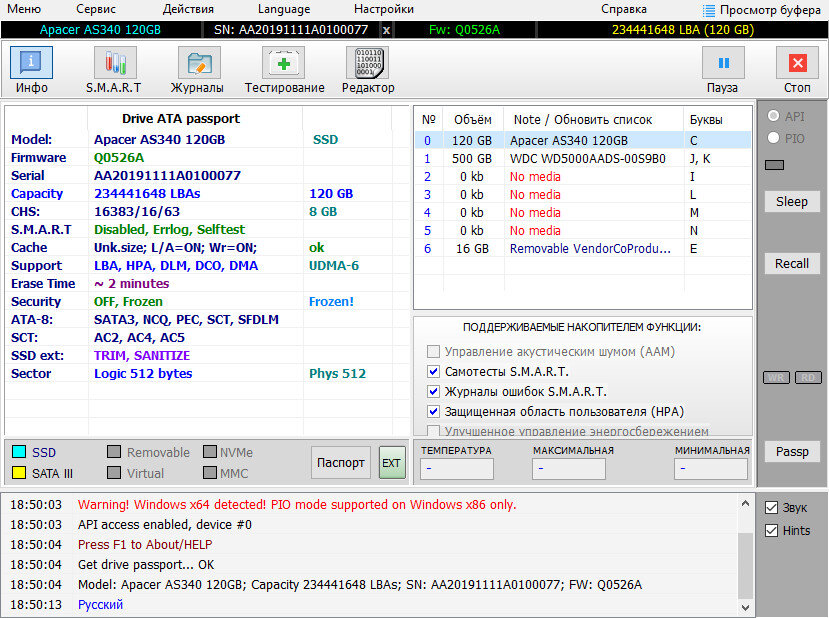The image size is (829, 618).
Task: Toggle Самотесты S.M.A.R.T. checkbox
Action: 433,372
